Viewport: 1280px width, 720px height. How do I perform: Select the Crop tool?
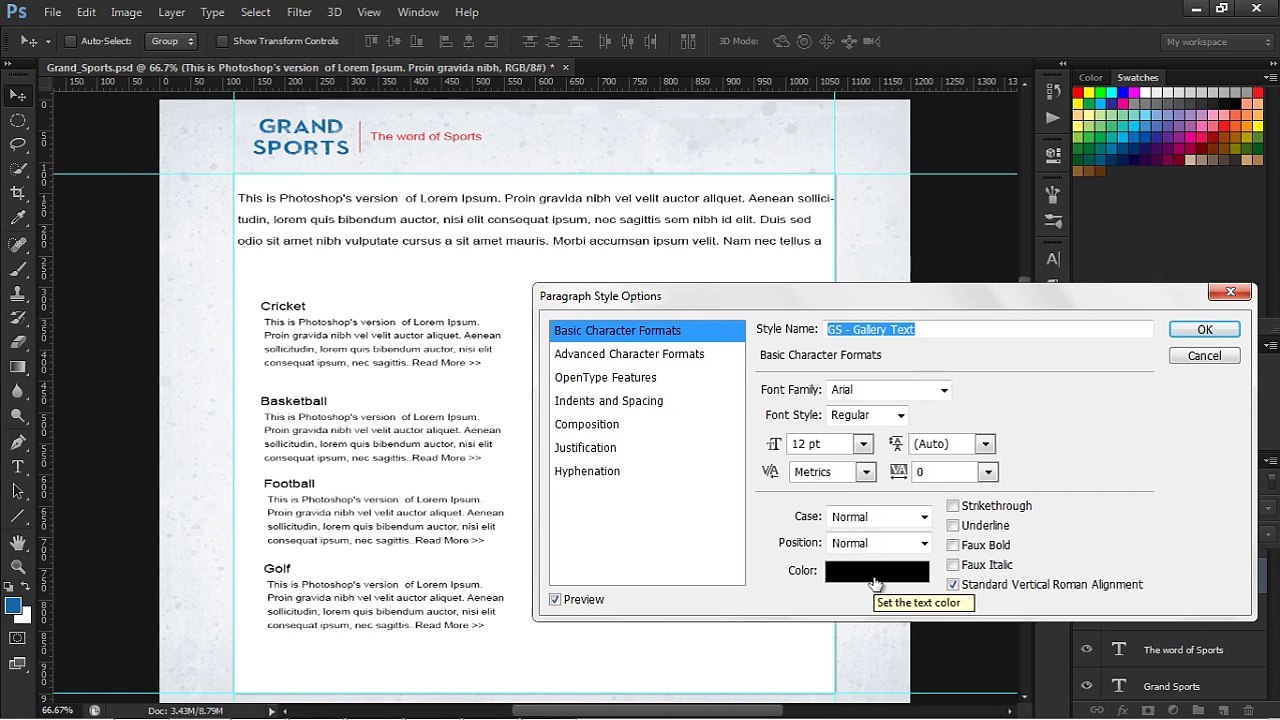tap(18, 193)
